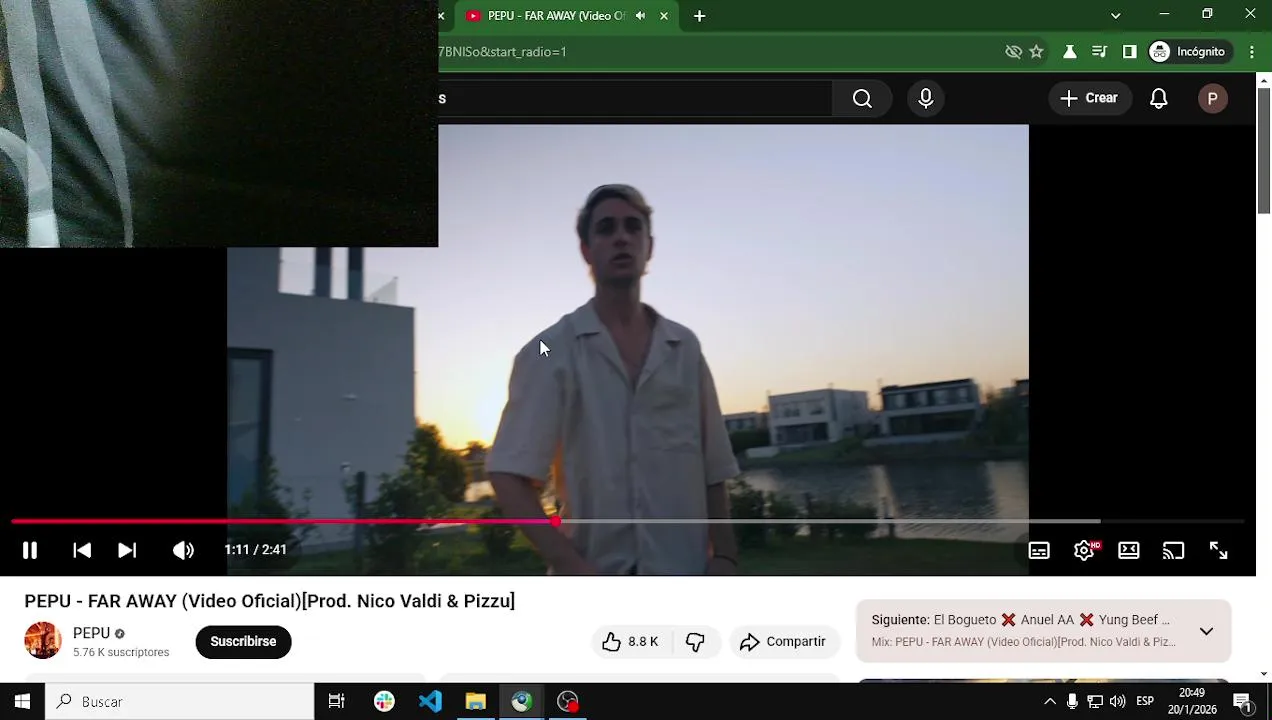Enter fullscreen mode
Screen dimensions: 1272x720
pos(1218,550)
